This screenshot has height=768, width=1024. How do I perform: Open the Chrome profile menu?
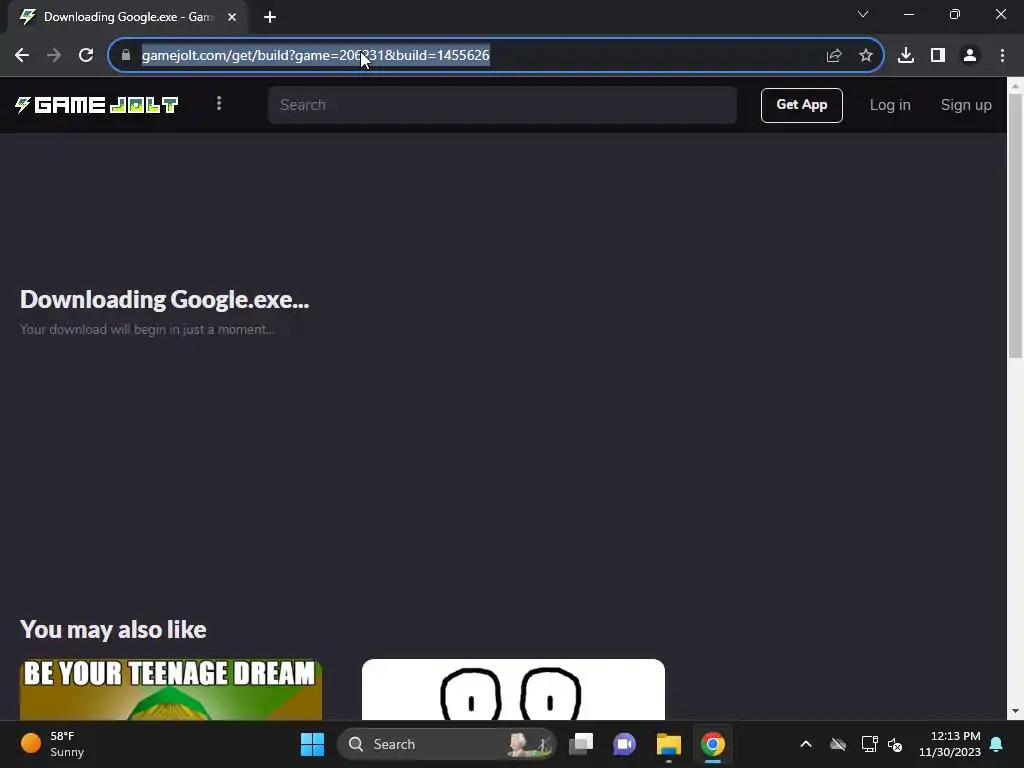click(970, 56)
